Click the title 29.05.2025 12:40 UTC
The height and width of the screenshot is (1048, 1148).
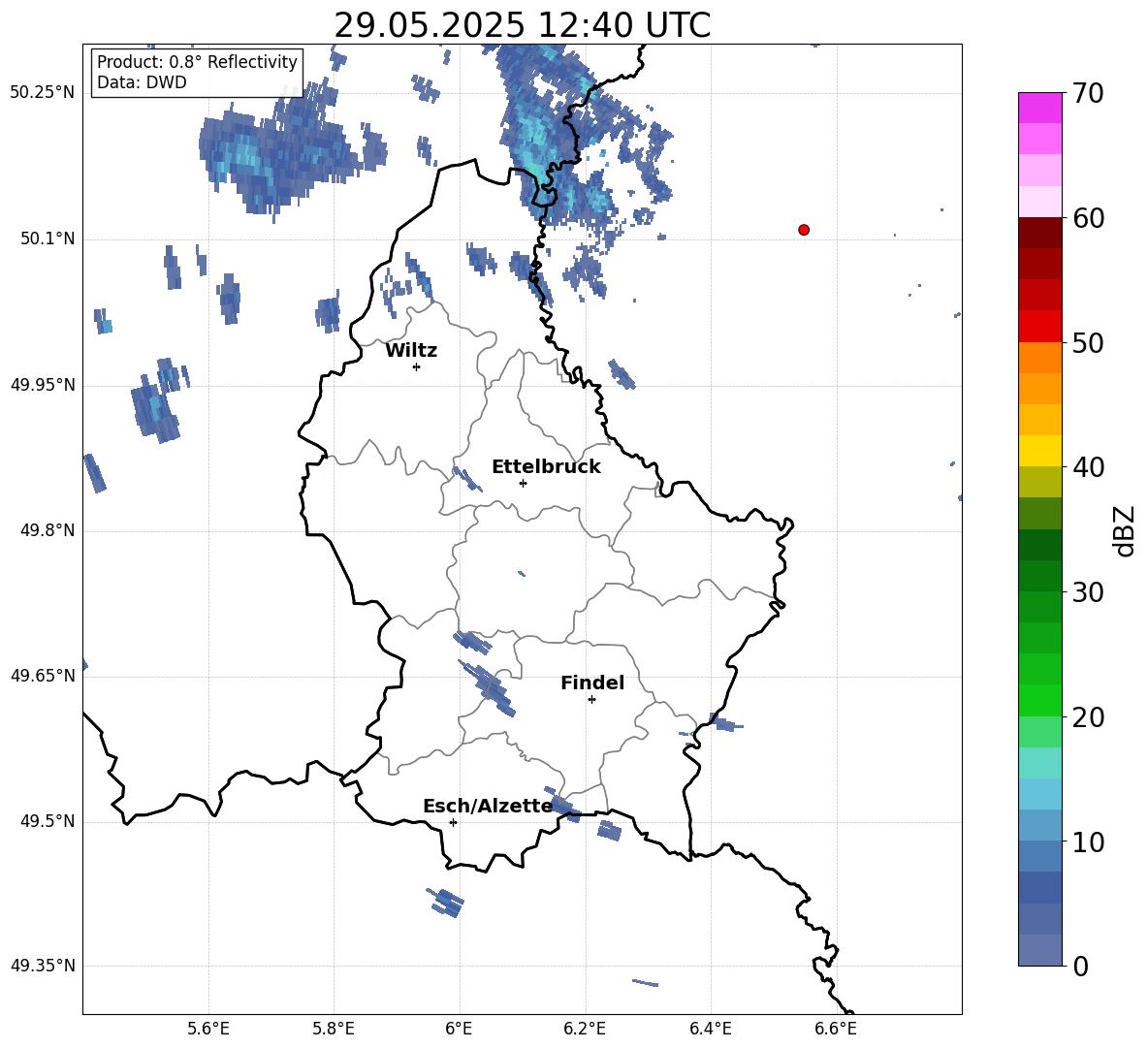[x=522, y=25]
